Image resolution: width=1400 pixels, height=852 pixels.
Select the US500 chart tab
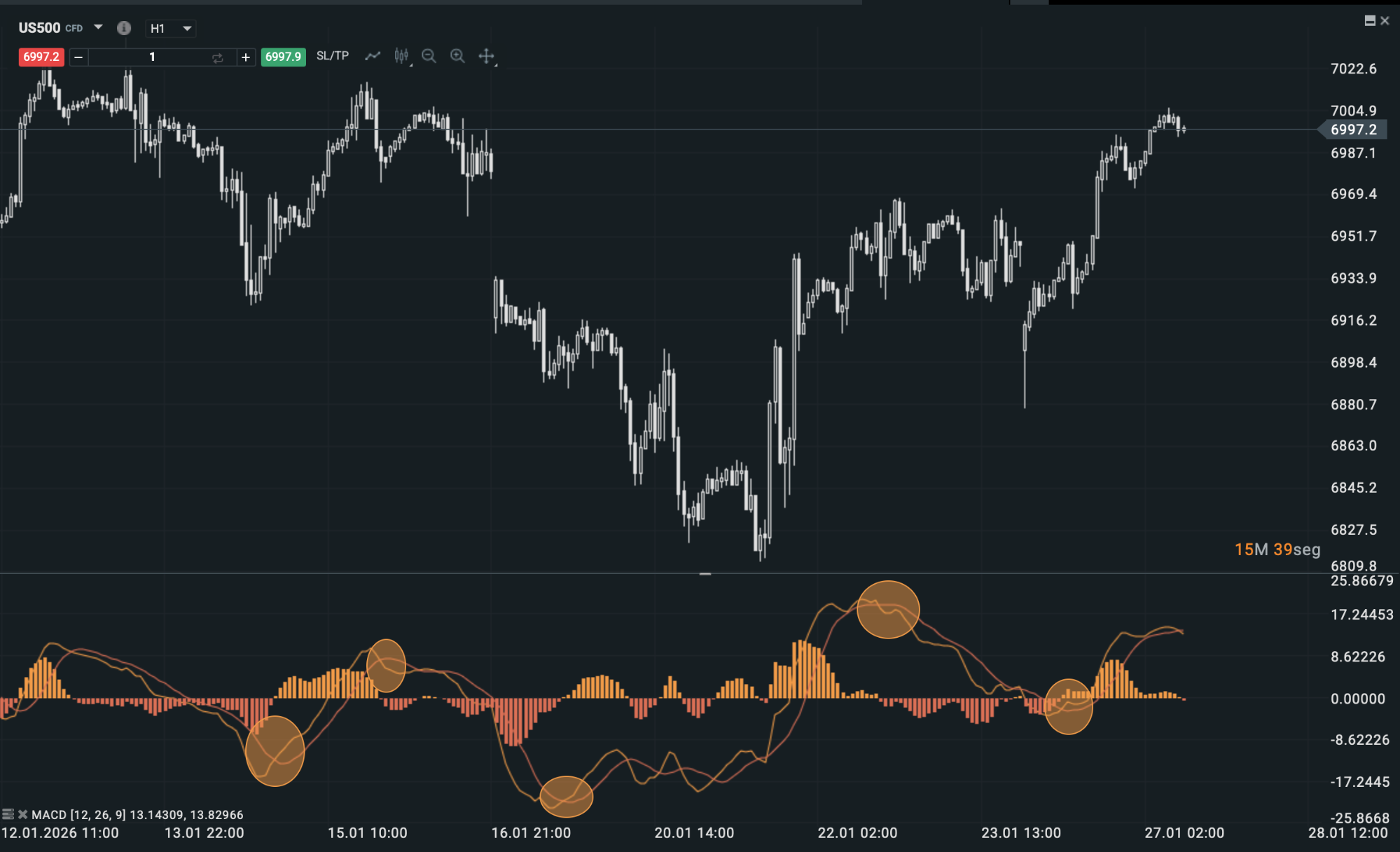pyautogui.click(x=39, y=28)
